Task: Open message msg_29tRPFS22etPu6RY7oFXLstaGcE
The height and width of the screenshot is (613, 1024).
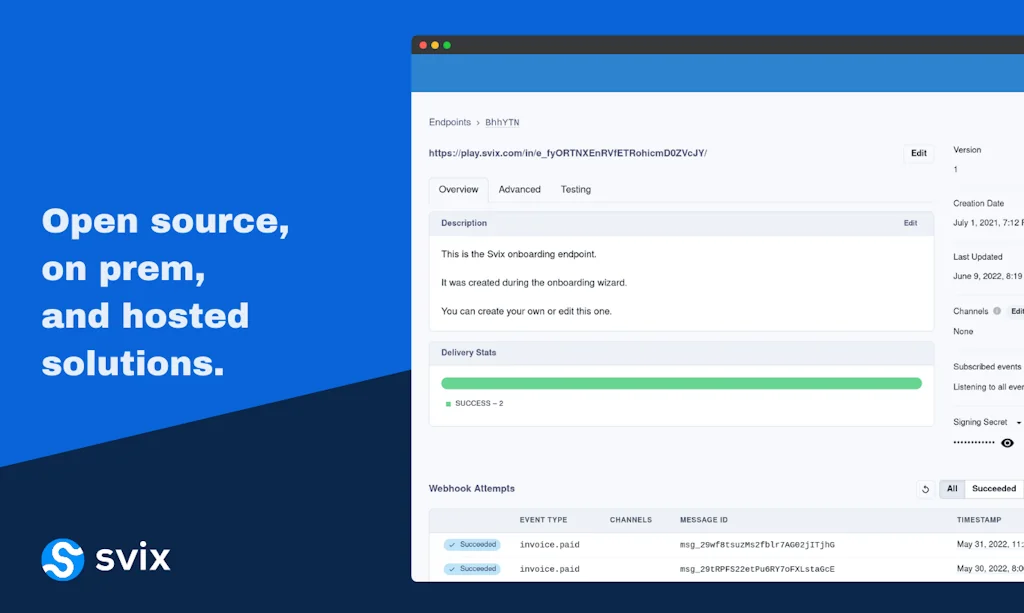Action: click(757, 569)
